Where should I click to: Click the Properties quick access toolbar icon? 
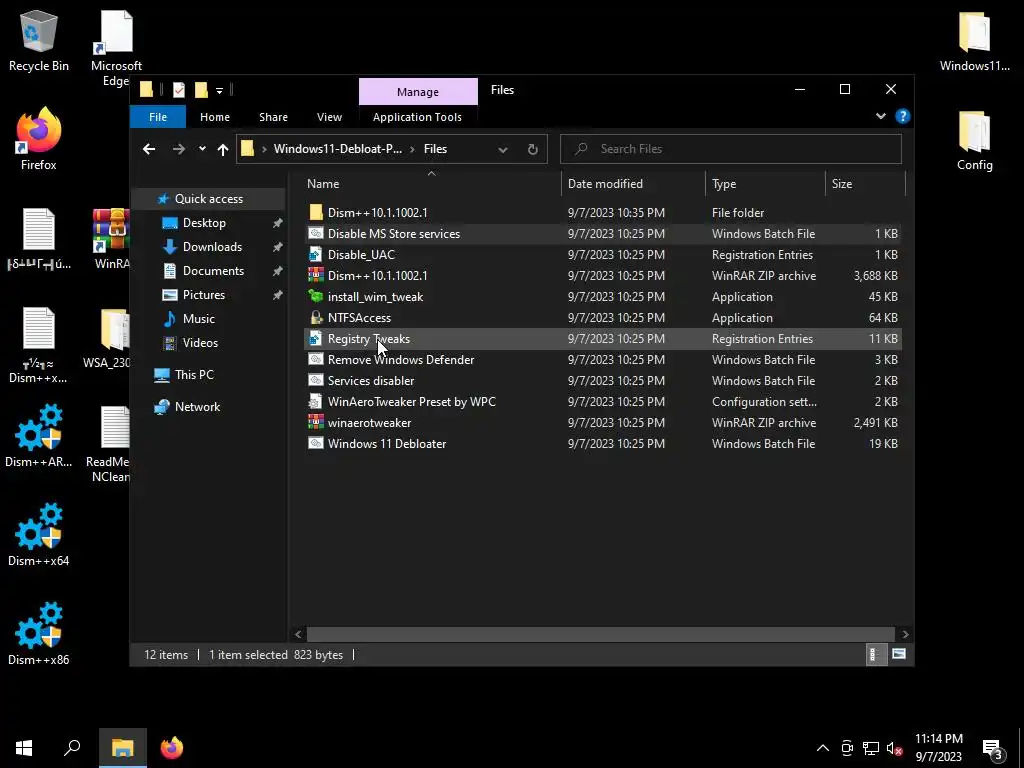(178, 90)
